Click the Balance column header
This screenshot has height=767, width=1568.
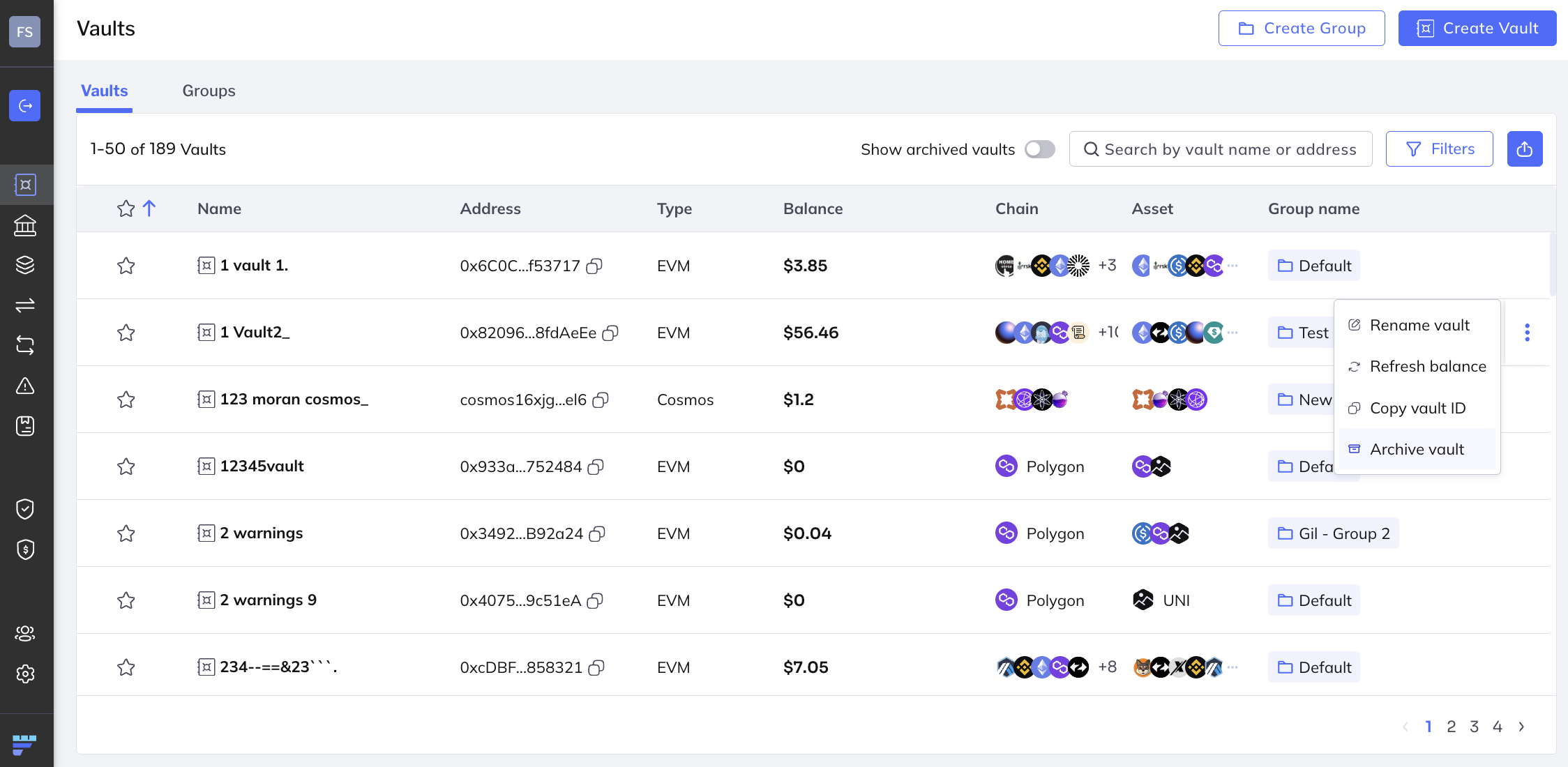click(813, 208)
